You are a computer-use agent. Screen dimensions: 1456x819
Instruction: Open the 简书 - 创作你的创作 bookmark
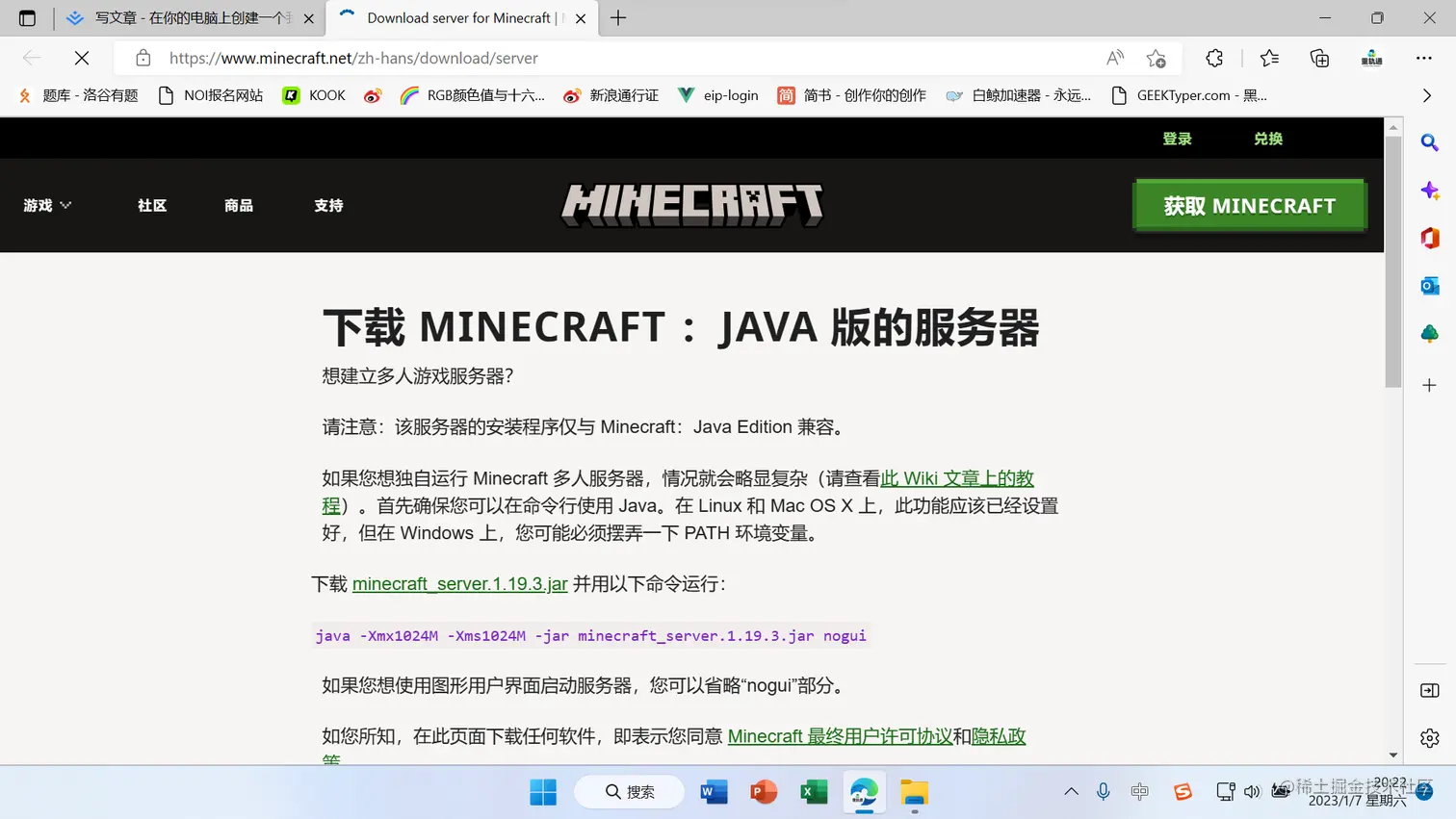tap(852, 95)
